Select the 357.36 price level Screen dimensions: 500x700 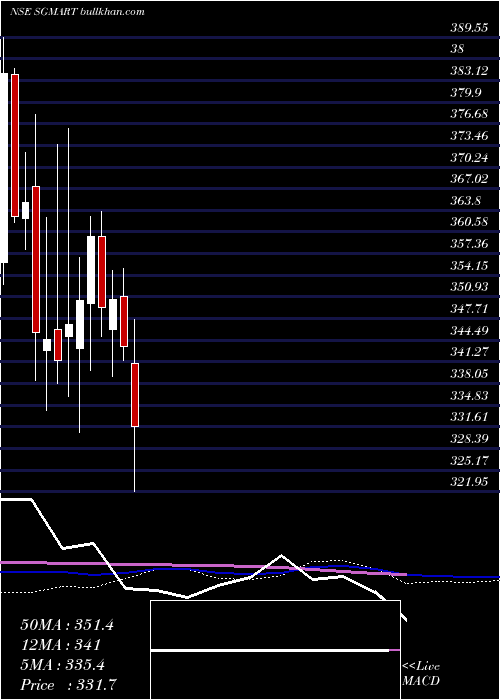tap(469, 244)
